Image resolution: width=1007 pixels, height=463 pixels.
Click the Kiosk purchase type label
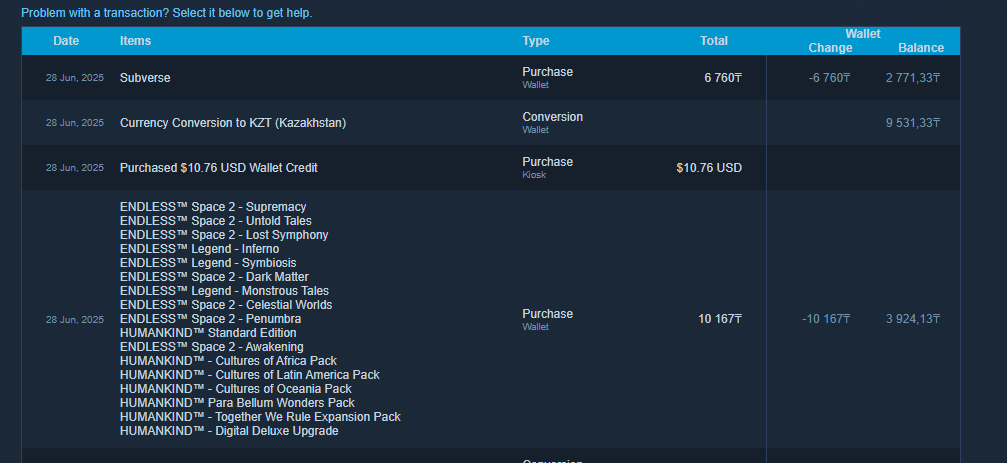tap(534, 175)
